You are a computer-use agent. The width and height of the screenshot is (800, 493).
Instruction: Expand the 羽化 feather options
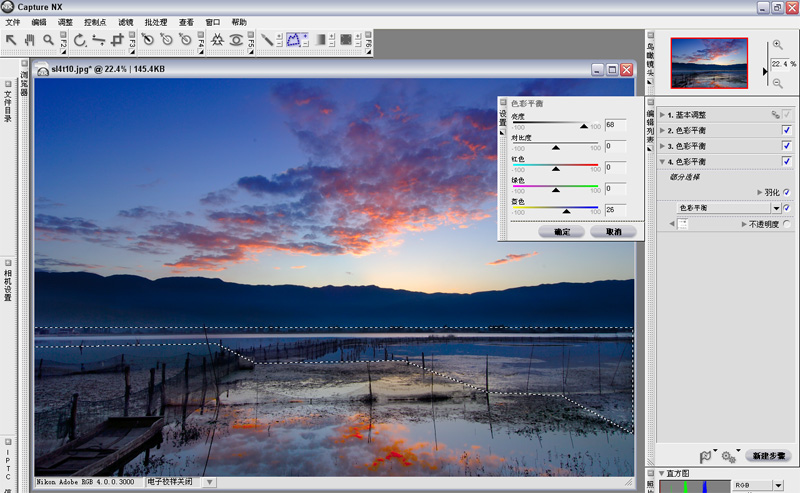(760, 192)
